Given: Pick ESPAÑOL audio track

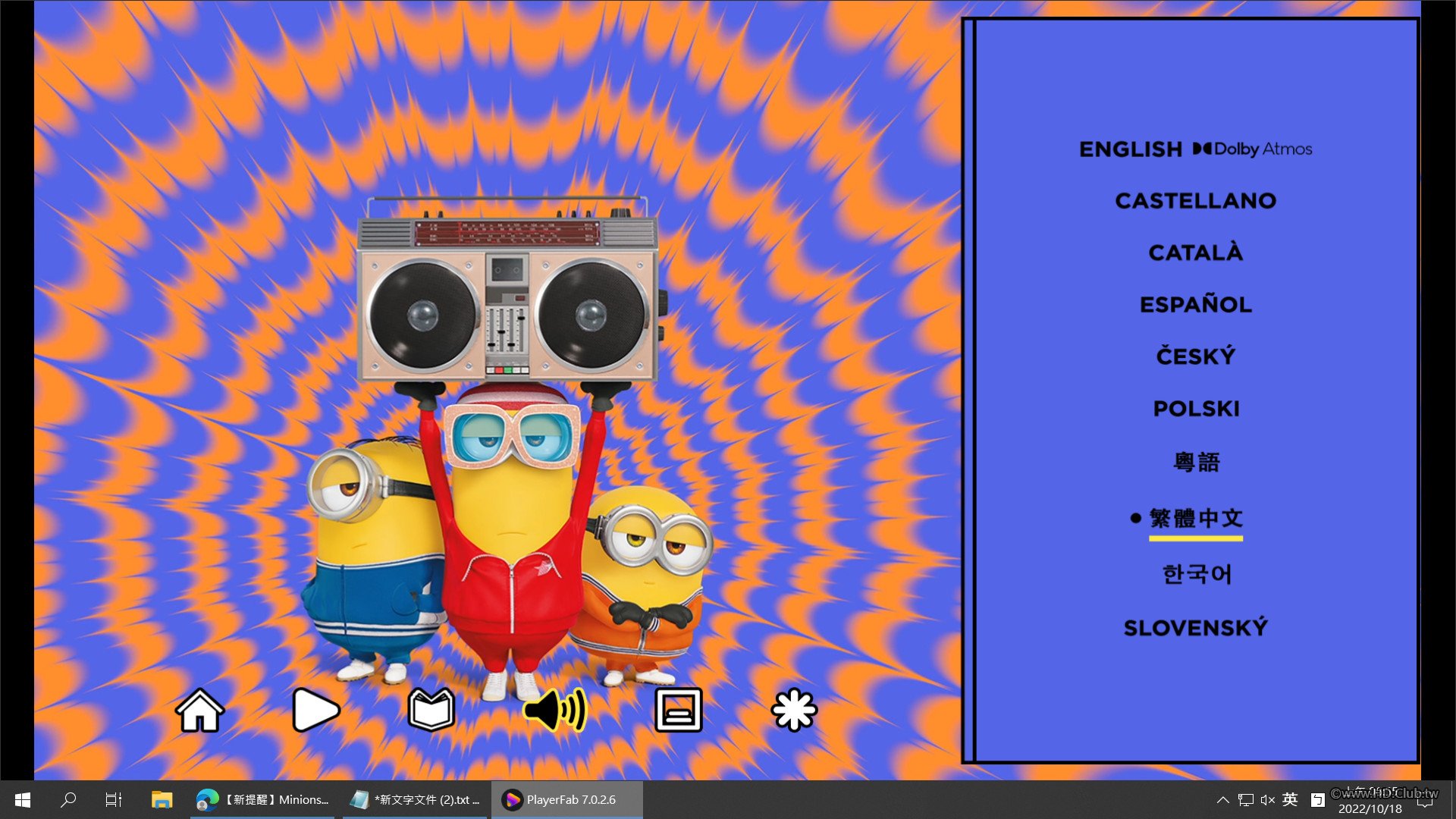Looking at the screenshot, I should click(x=1195, y=305).
